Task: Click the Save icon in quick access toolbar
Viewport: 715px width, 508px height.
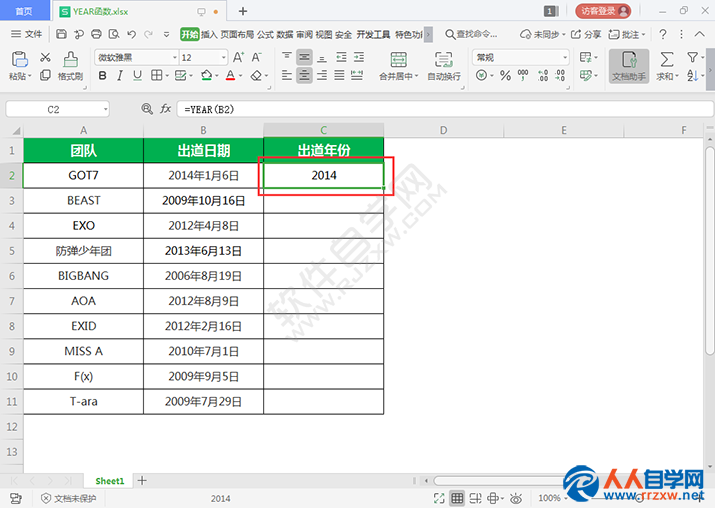Action: (x=62, y=34)
